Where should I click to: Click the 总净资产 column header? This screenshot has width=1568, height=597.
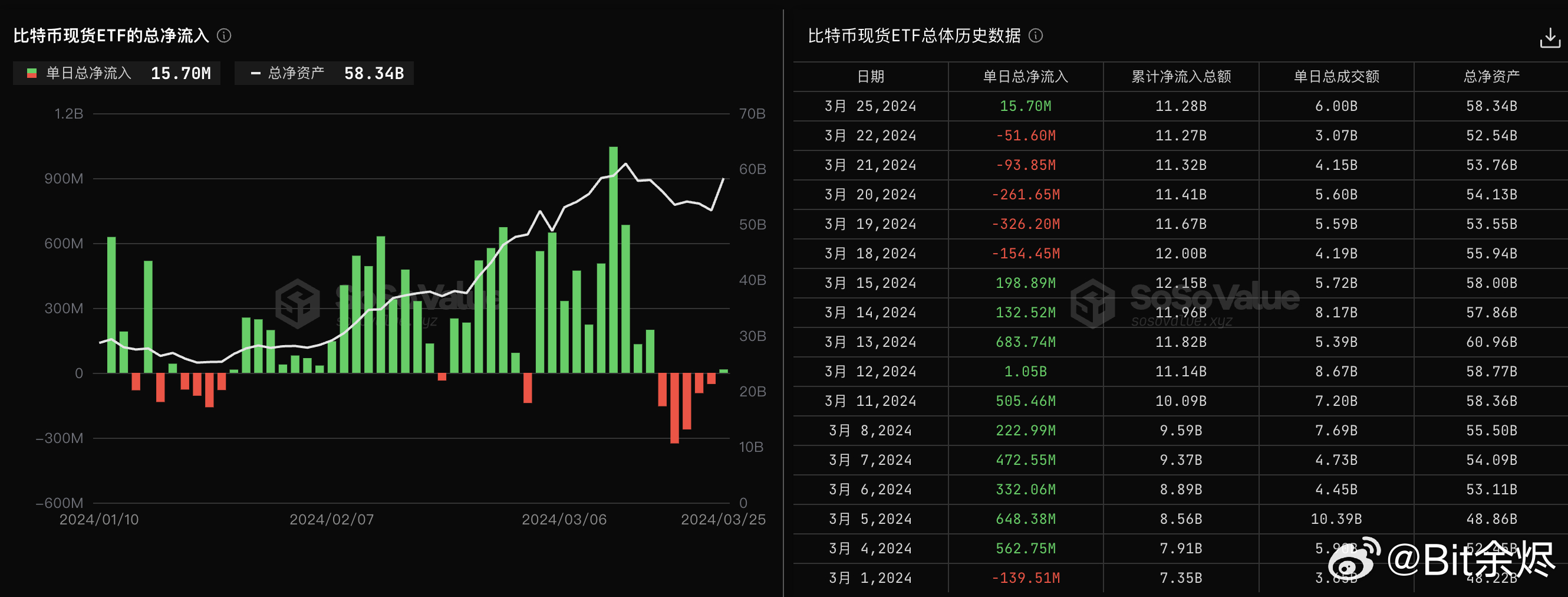tap(1491, 77)
